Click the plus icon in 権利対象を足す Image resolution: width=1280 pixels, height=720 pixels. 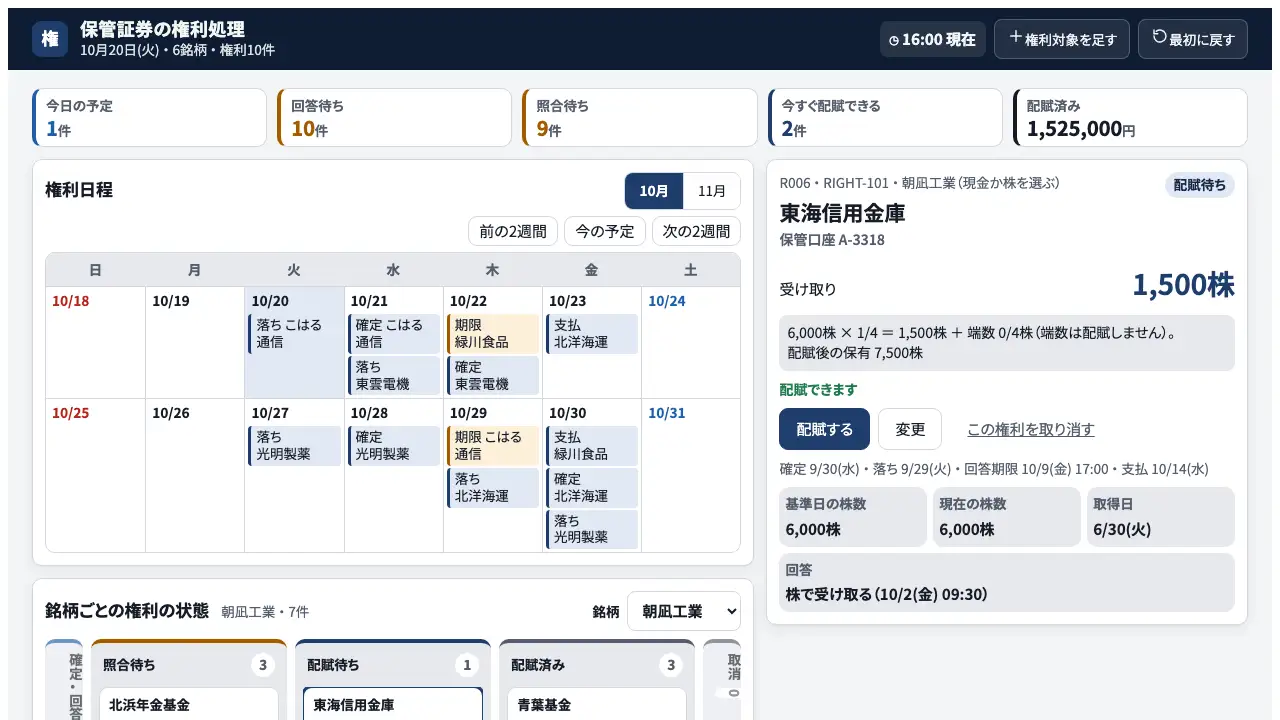coord(1015,38)
